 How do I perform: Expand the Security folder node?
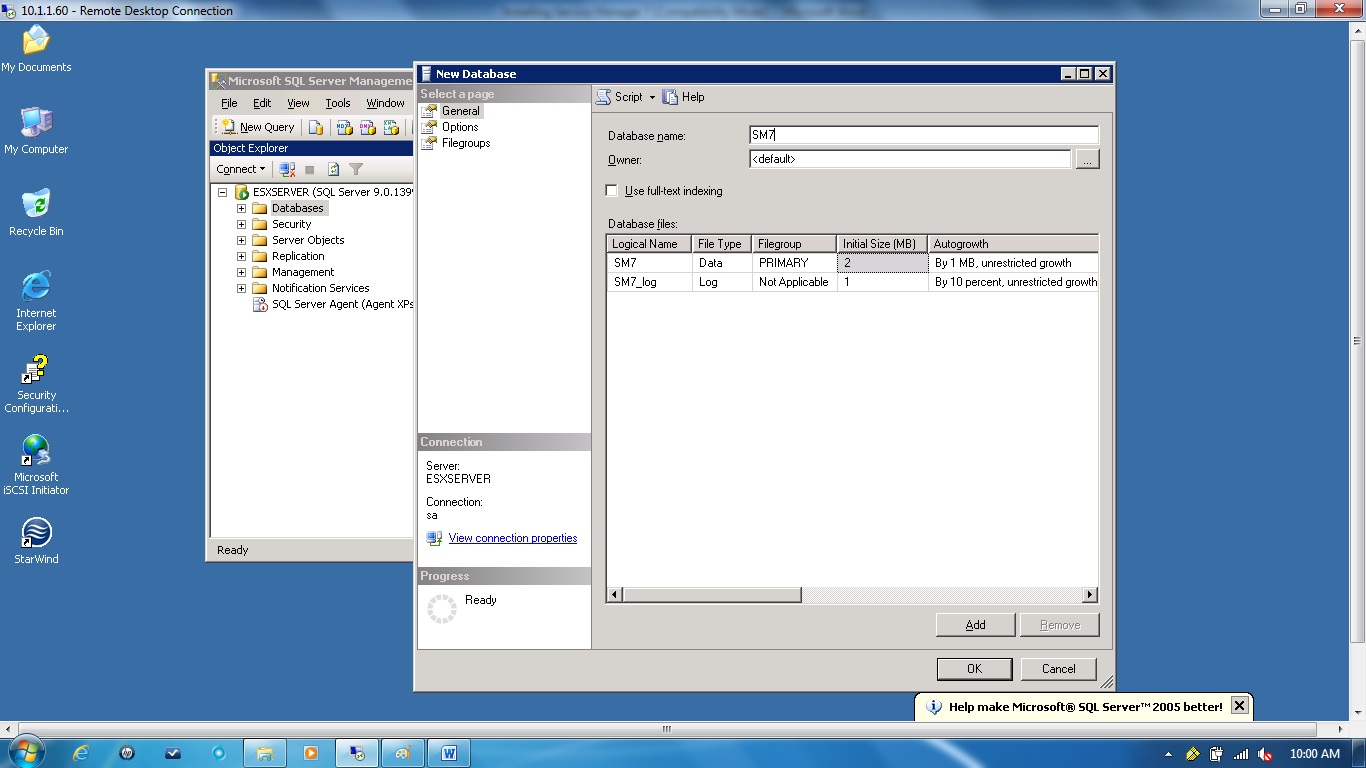click(x=241, y=224)
